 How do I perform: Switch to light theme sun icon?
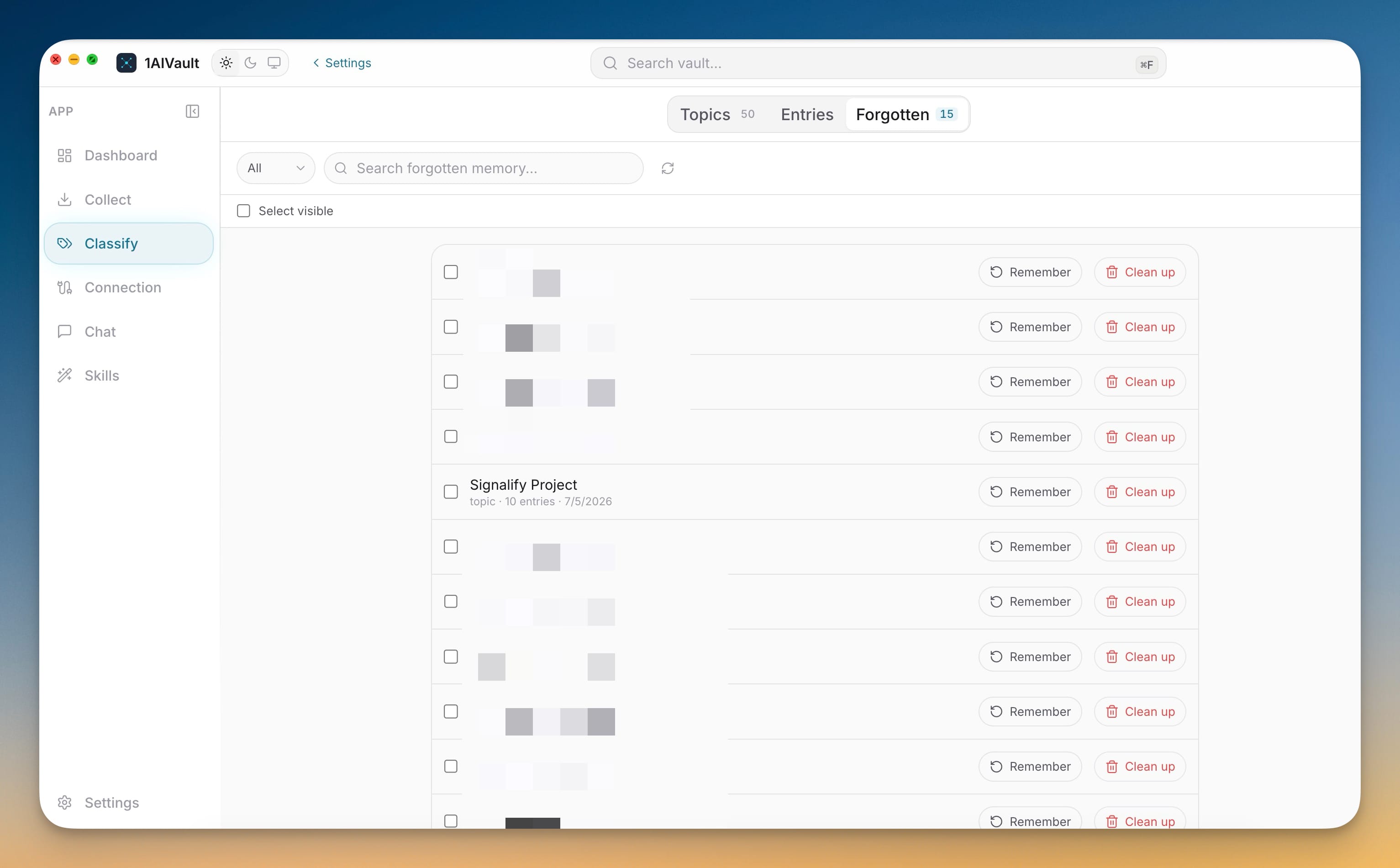pos(226,63)
